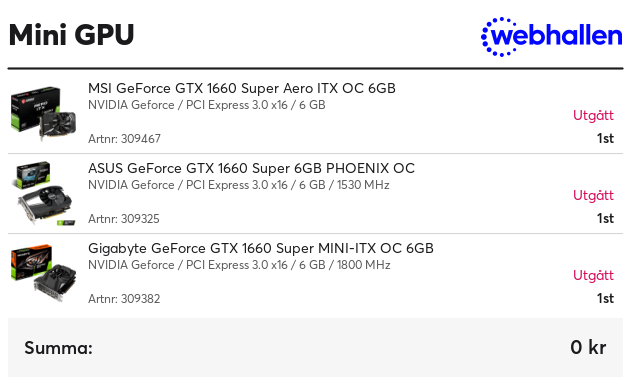The image size is (630, 386).
Task: Open MSI GeForce GTX 1660 Super Aero ITX title
Action: click(x=242, y=88)
